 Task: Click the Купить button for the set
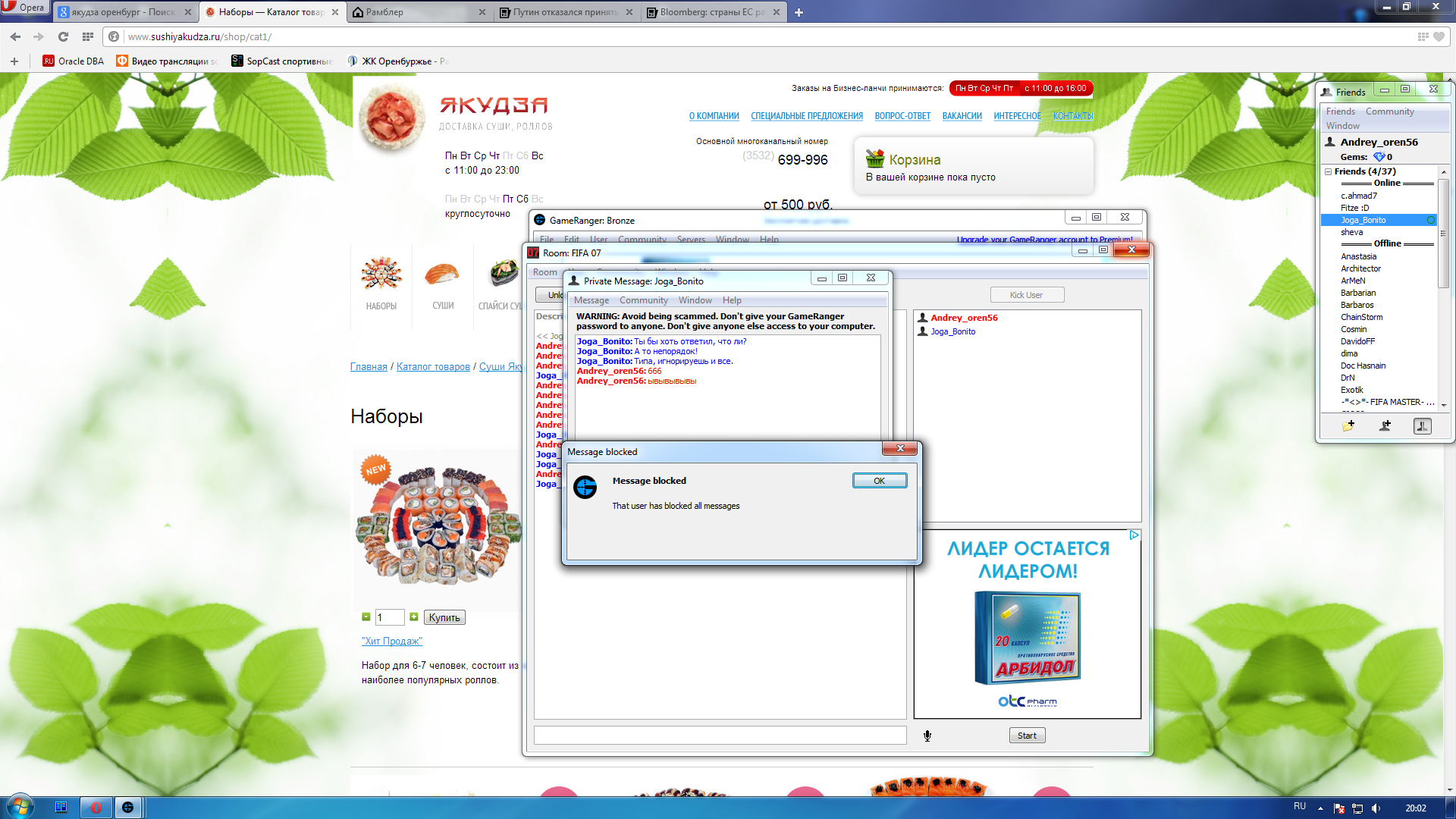444,618
